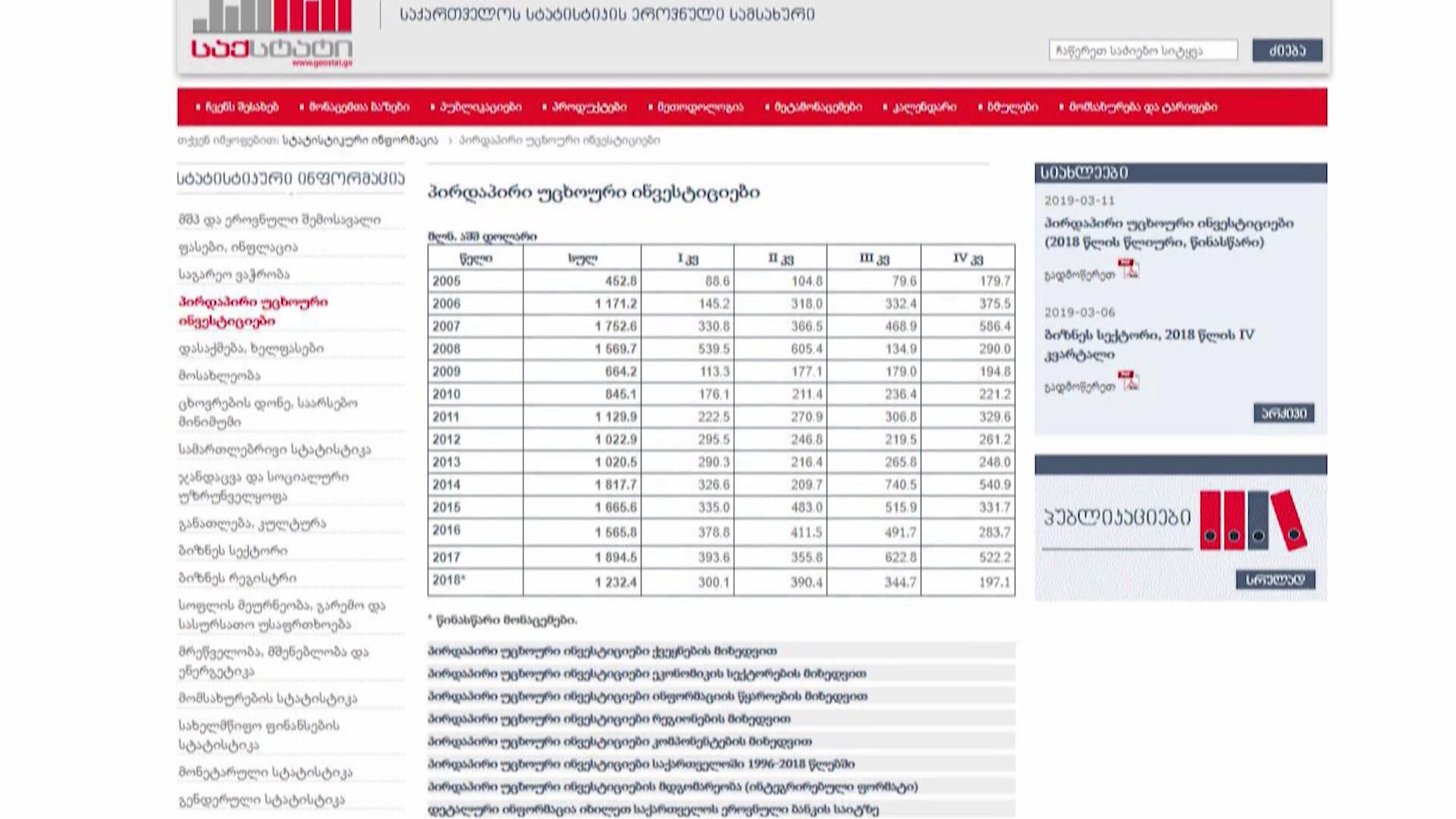The width and height of the screenshot is (1456, 819).
Task: Open the მონაცემთა ბაზები menu item
Action: coord(358,107)
